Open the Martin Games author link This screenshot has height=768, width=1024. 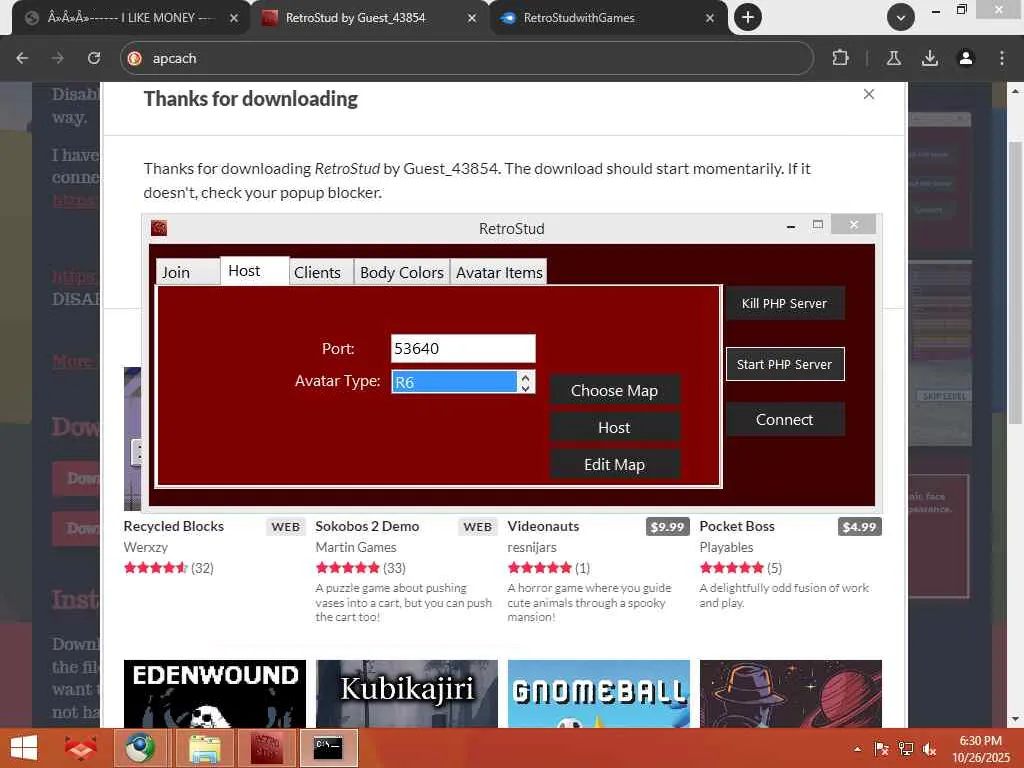coord(356,547)
